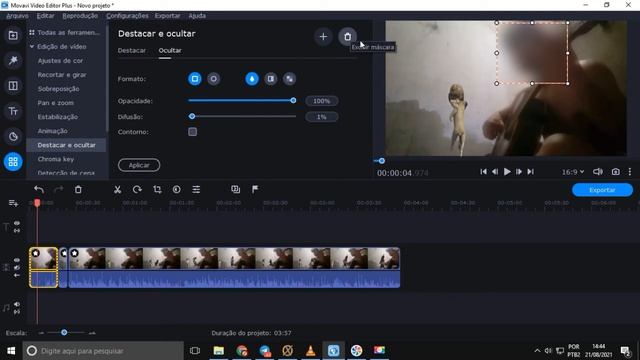Delete mask with the trash button

click(347, 37)
